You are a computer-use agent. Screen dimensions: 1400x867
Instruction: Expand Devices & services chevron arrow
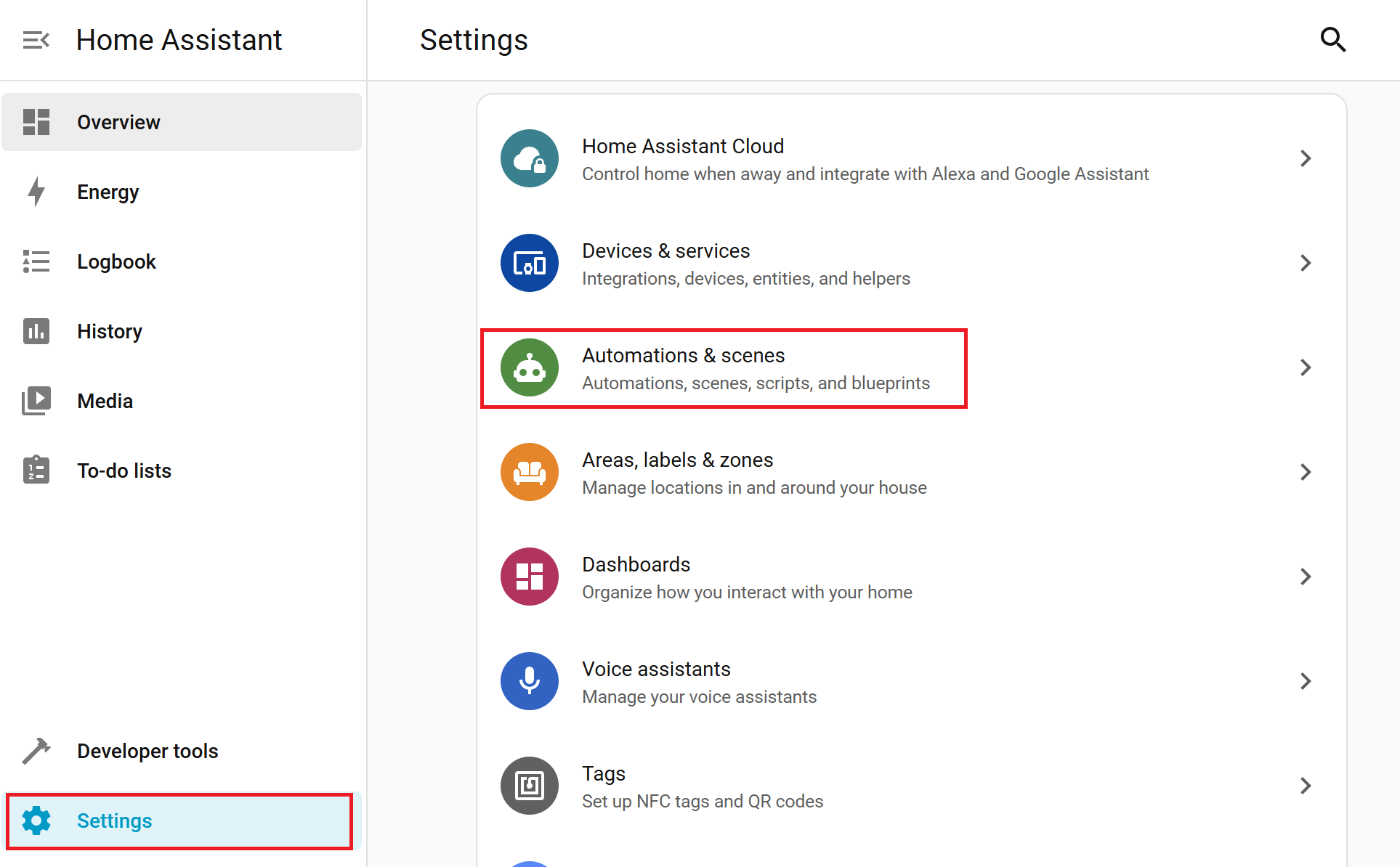pos(1306,263)
